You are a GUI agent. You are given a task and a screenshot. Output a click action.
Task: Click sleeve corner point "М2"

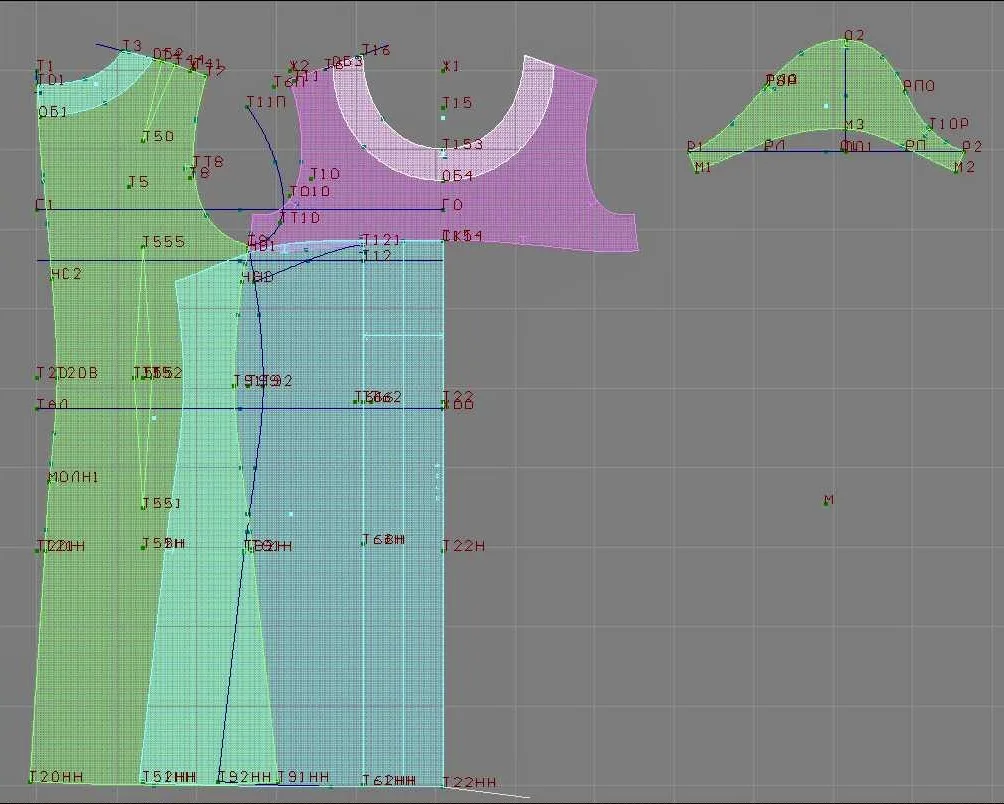tap(964, 168)
